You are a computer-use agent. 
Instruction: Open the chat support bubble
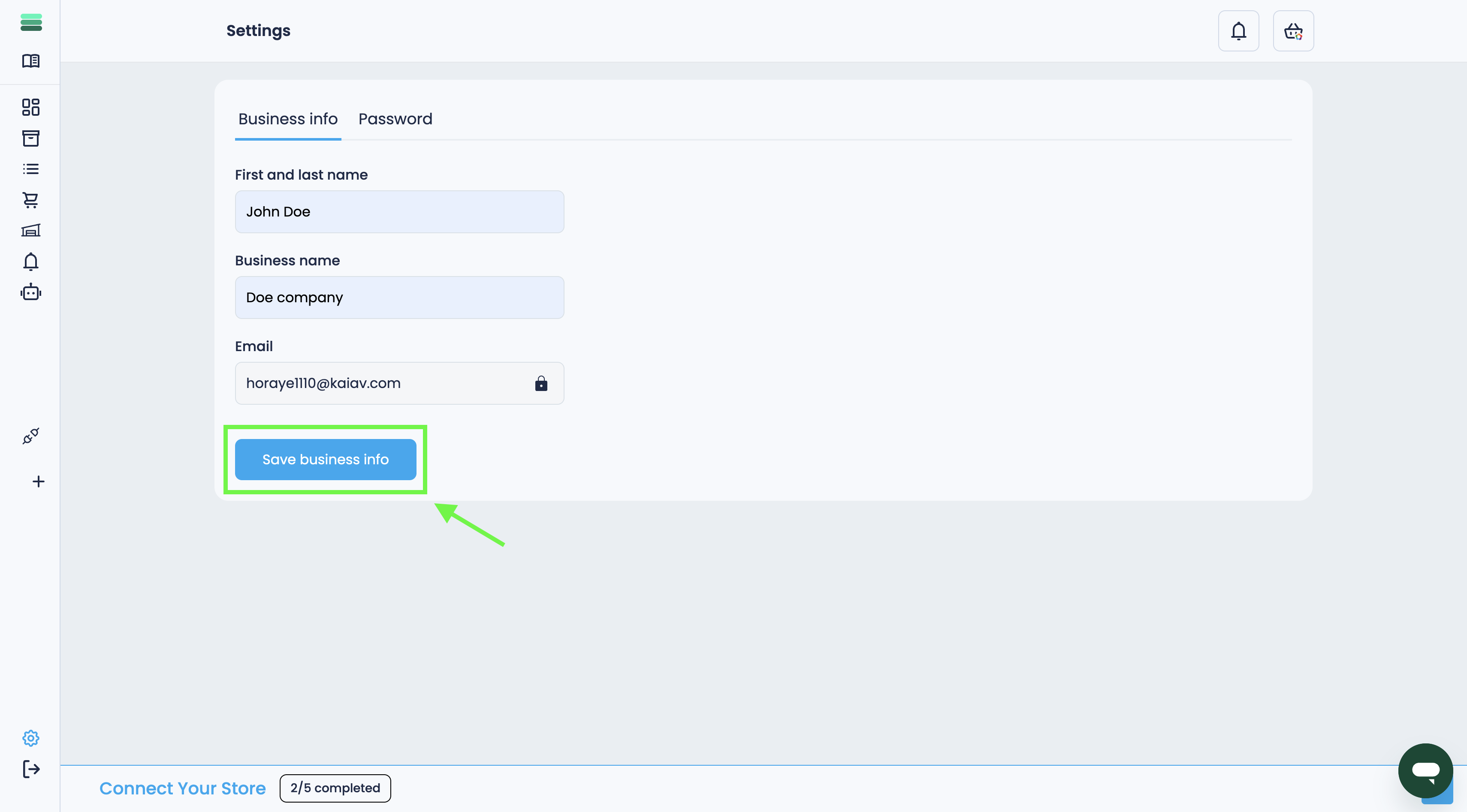[x=1425, y=770]
